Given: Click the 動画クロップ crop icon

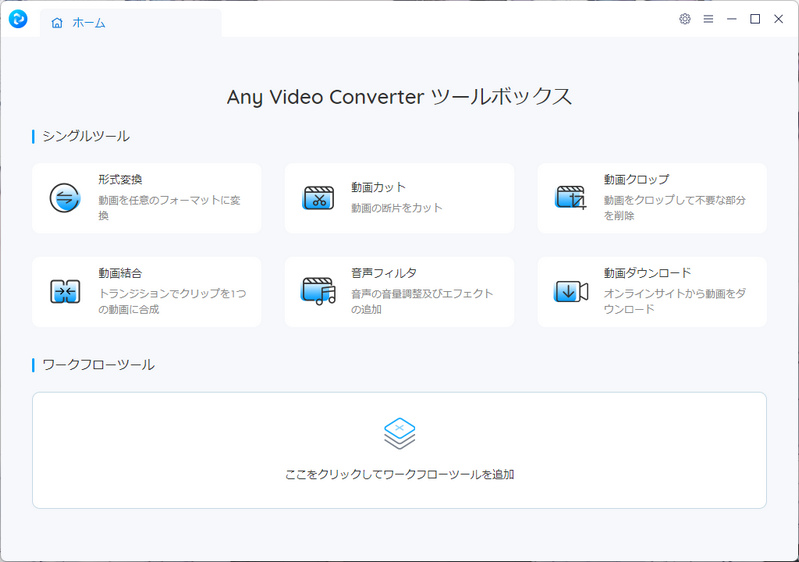Looking at the screenshot, I should click(571, 198).
